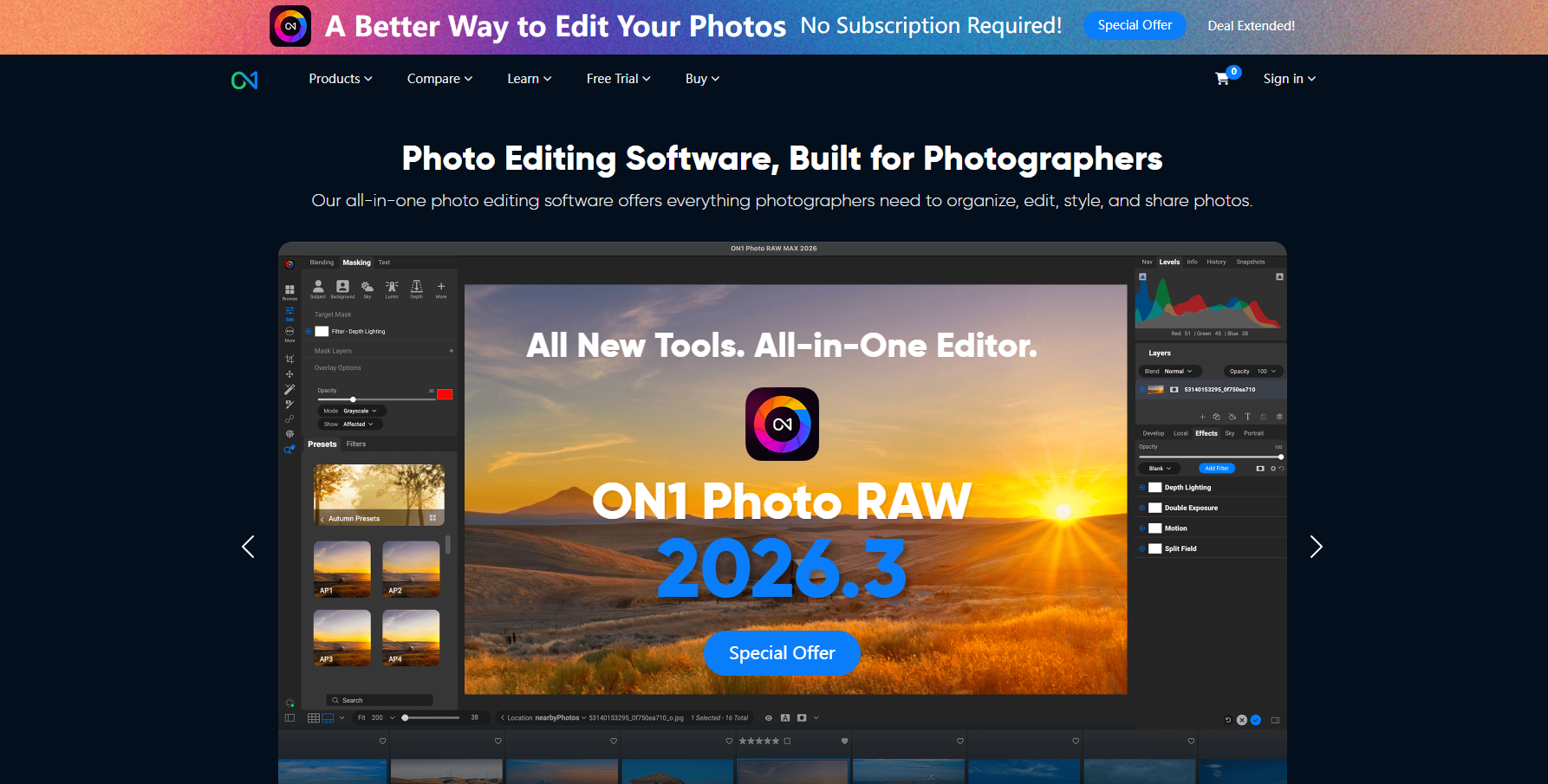Select the Lumin mask tool
Image resolution: width=1548 pixels, height=784 pixels.
click(392, 288)
